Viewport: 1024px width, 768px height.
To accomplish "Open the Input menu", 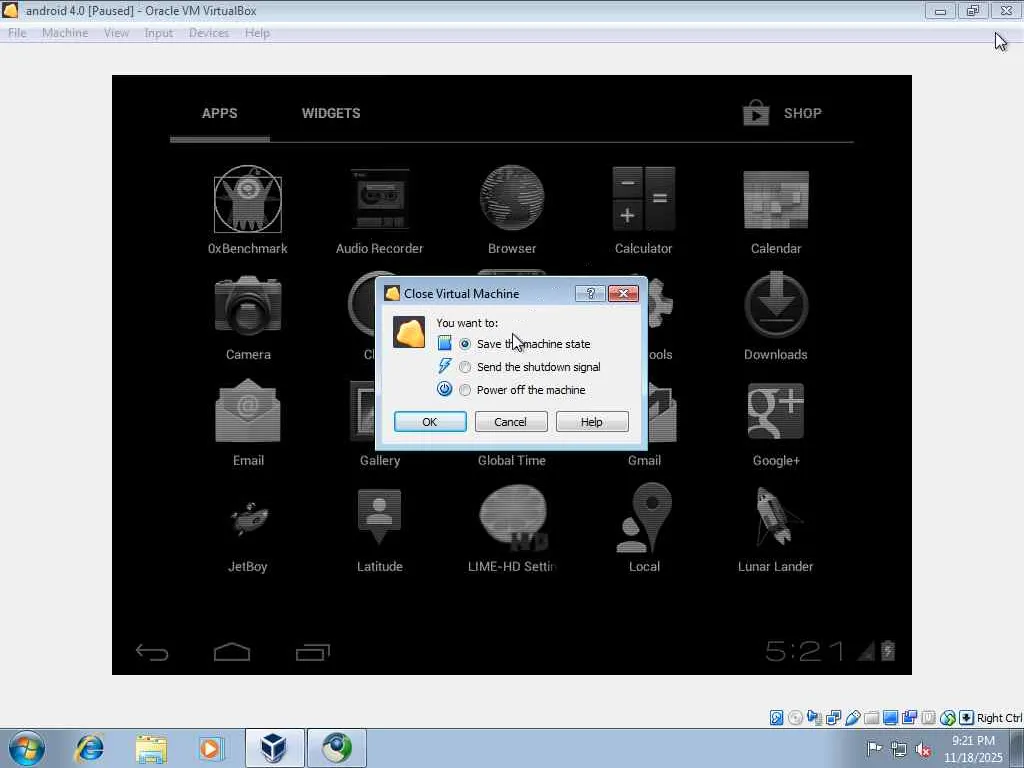I will [x=159, y=33].
